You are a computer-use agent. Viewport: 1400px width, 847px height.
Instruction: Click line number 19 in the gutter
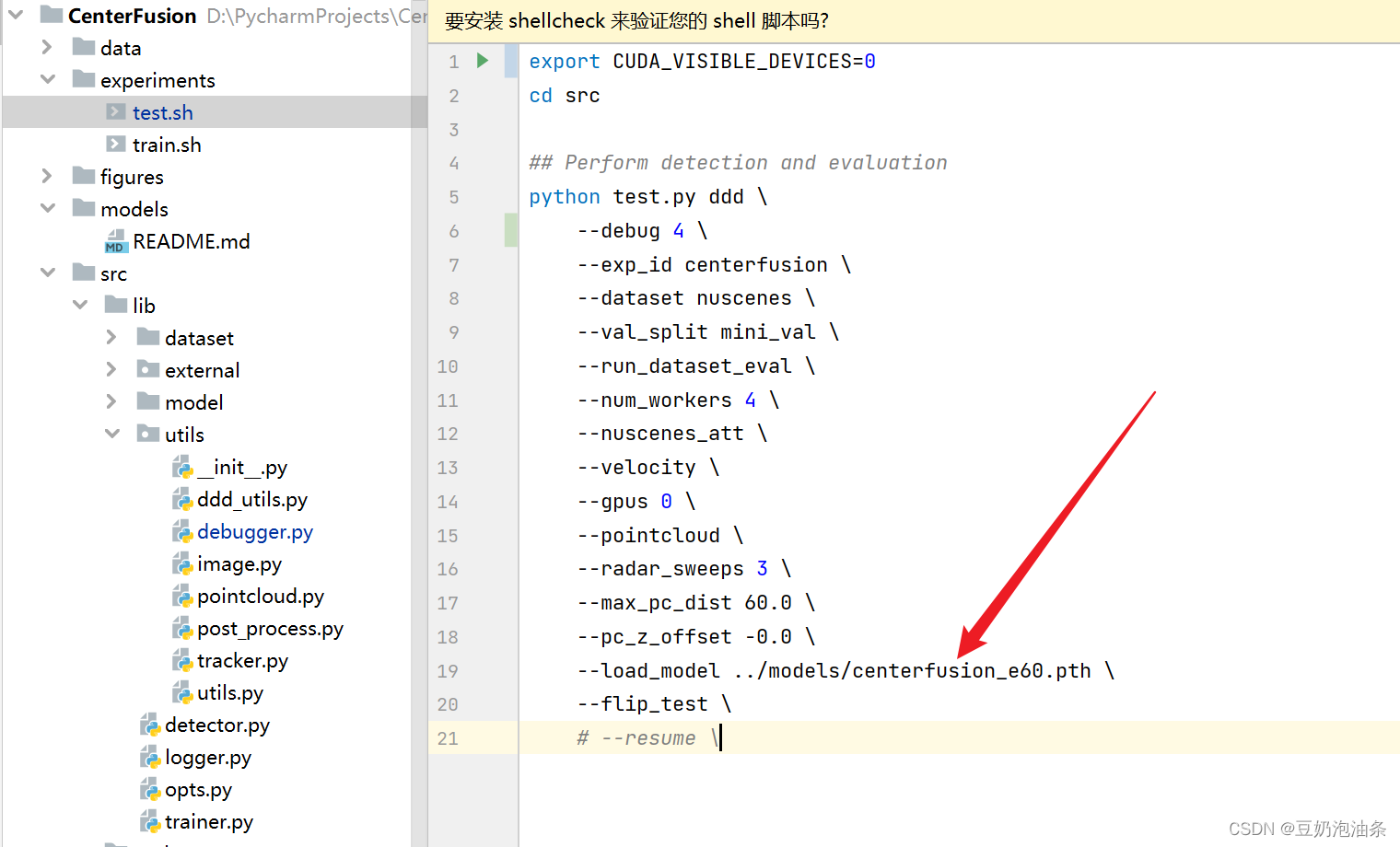448,670
